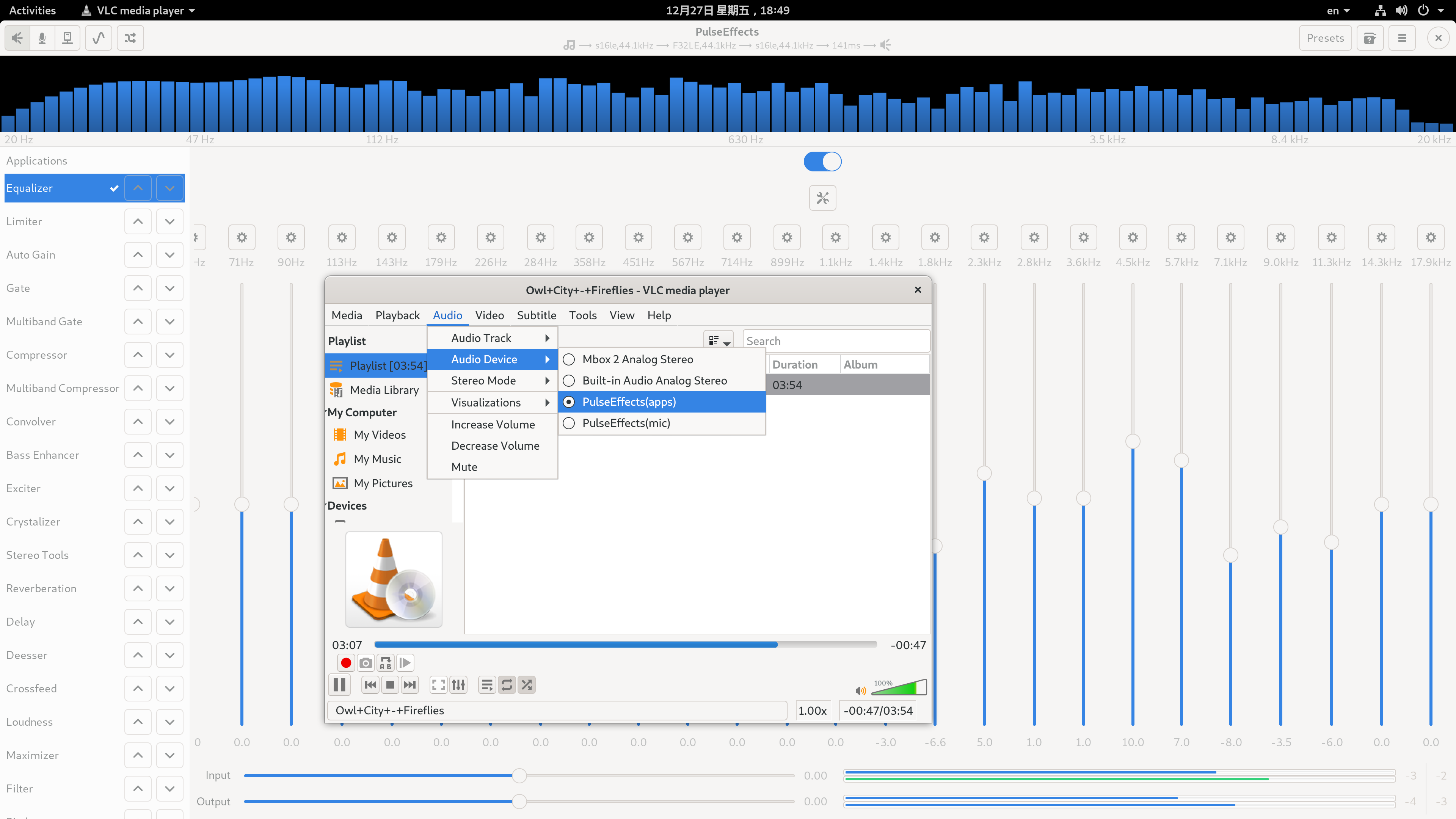Open the Playback menu in VLC
1456x819 pixels.
pyautogui.click(x=397, y=315)
